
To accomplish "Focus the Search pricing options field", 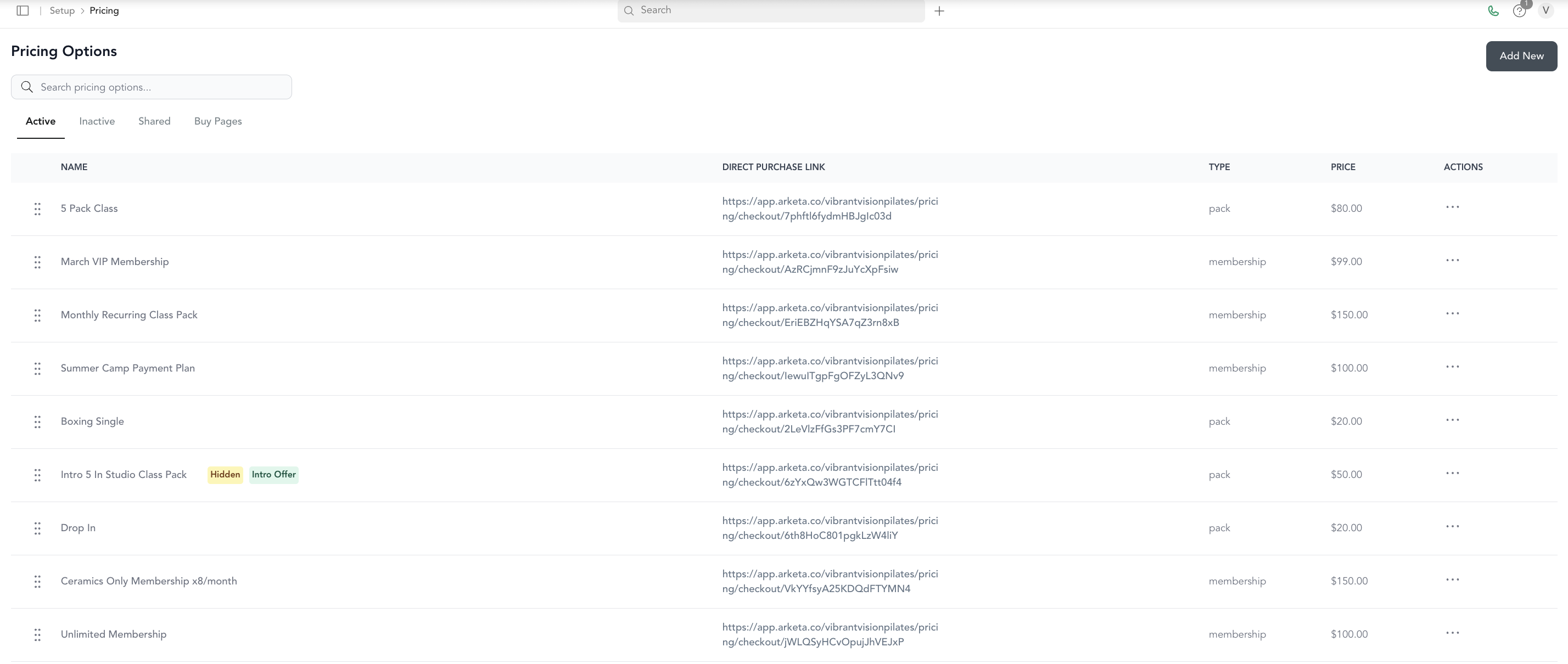I will pos(152,87).
